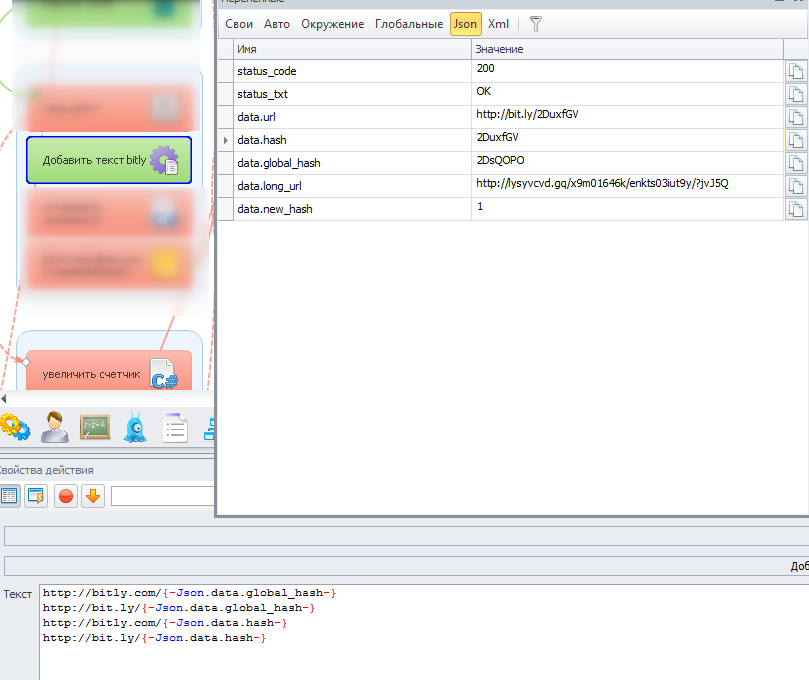Select the data.new_hash name cell
Screen dimensions: 809x680
[x=352, y=209]
